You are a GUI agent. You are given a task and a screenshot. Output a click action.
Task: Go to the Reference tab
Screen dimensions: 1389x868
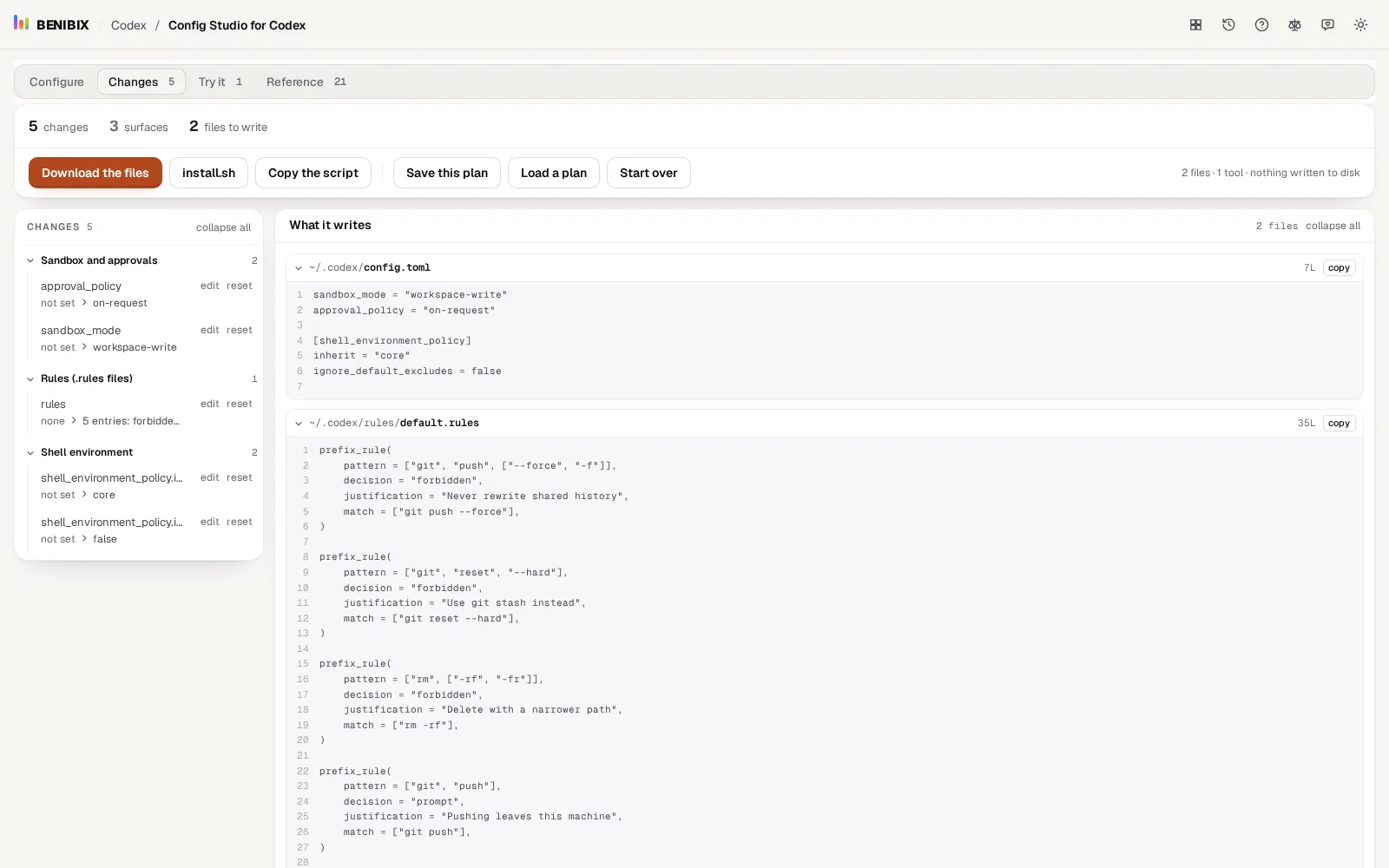pyautogui.click(x=306, y=82)
